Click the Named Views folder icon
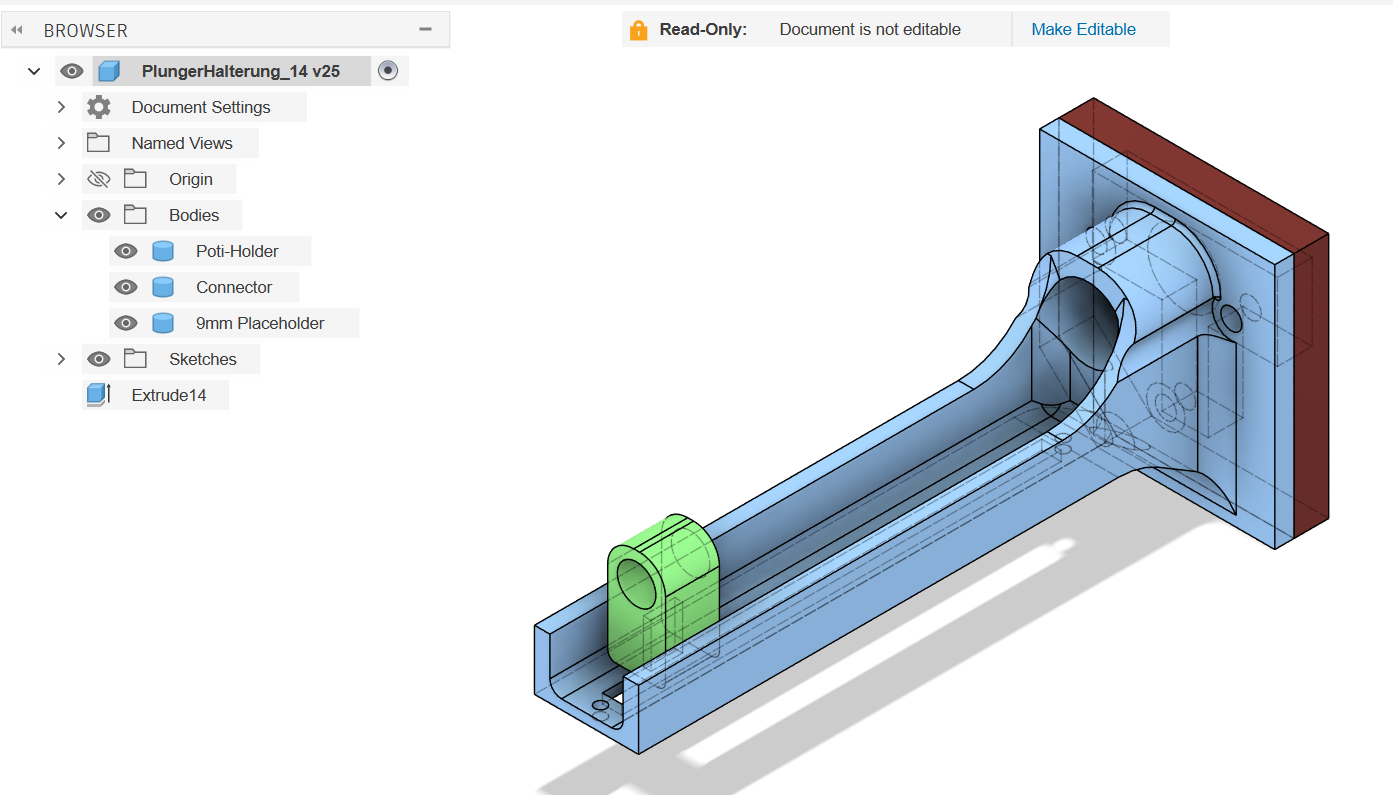 pos(98,143)
